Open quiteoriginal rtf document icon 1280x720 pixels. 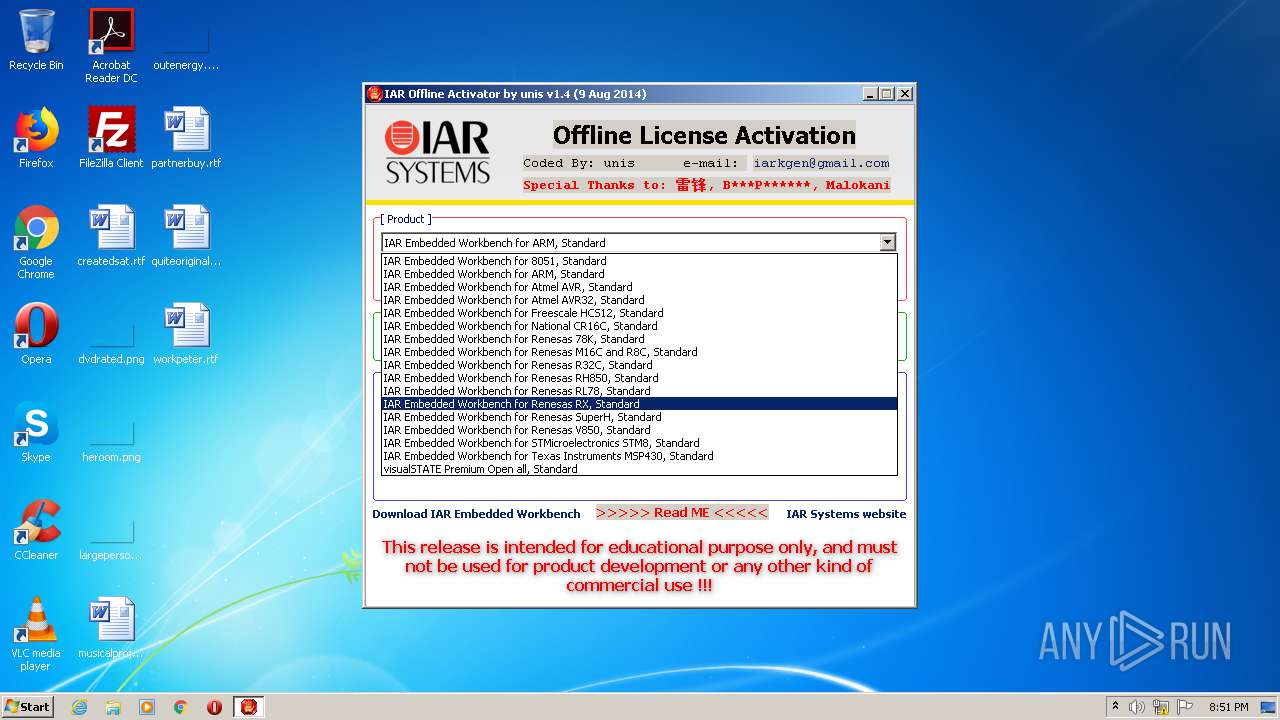186,236
